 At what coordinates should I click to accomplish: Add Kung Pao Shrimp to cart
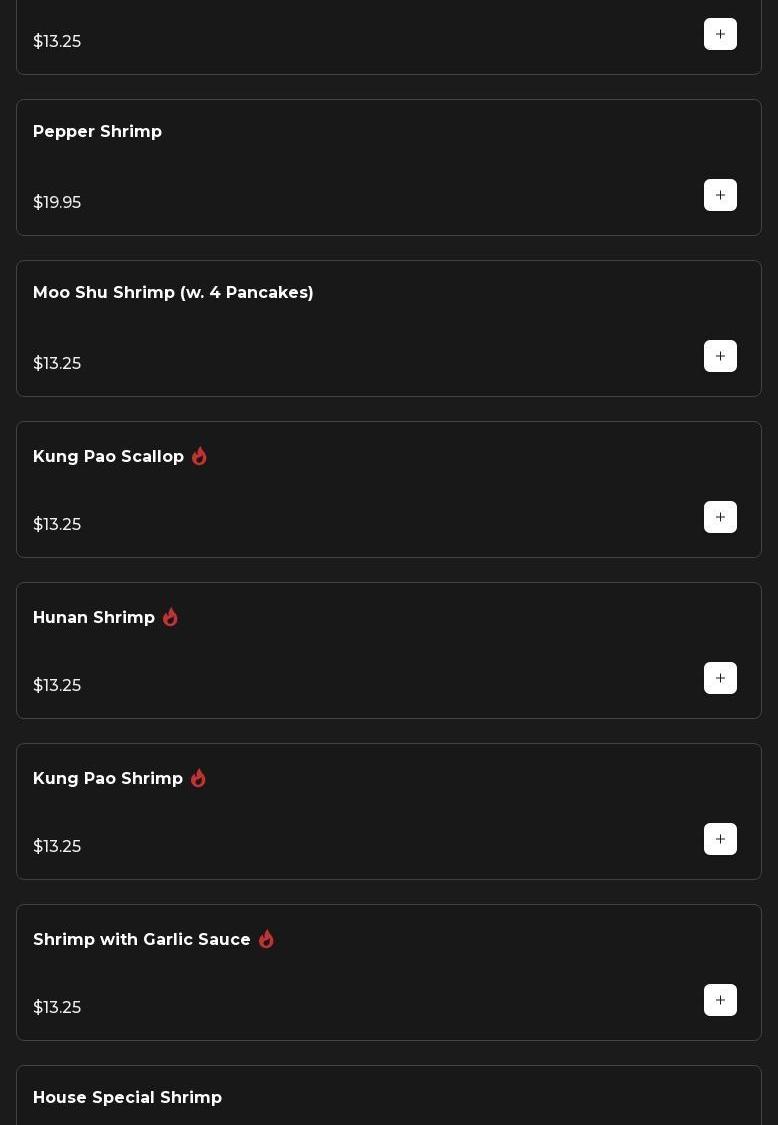pos(720,839)
